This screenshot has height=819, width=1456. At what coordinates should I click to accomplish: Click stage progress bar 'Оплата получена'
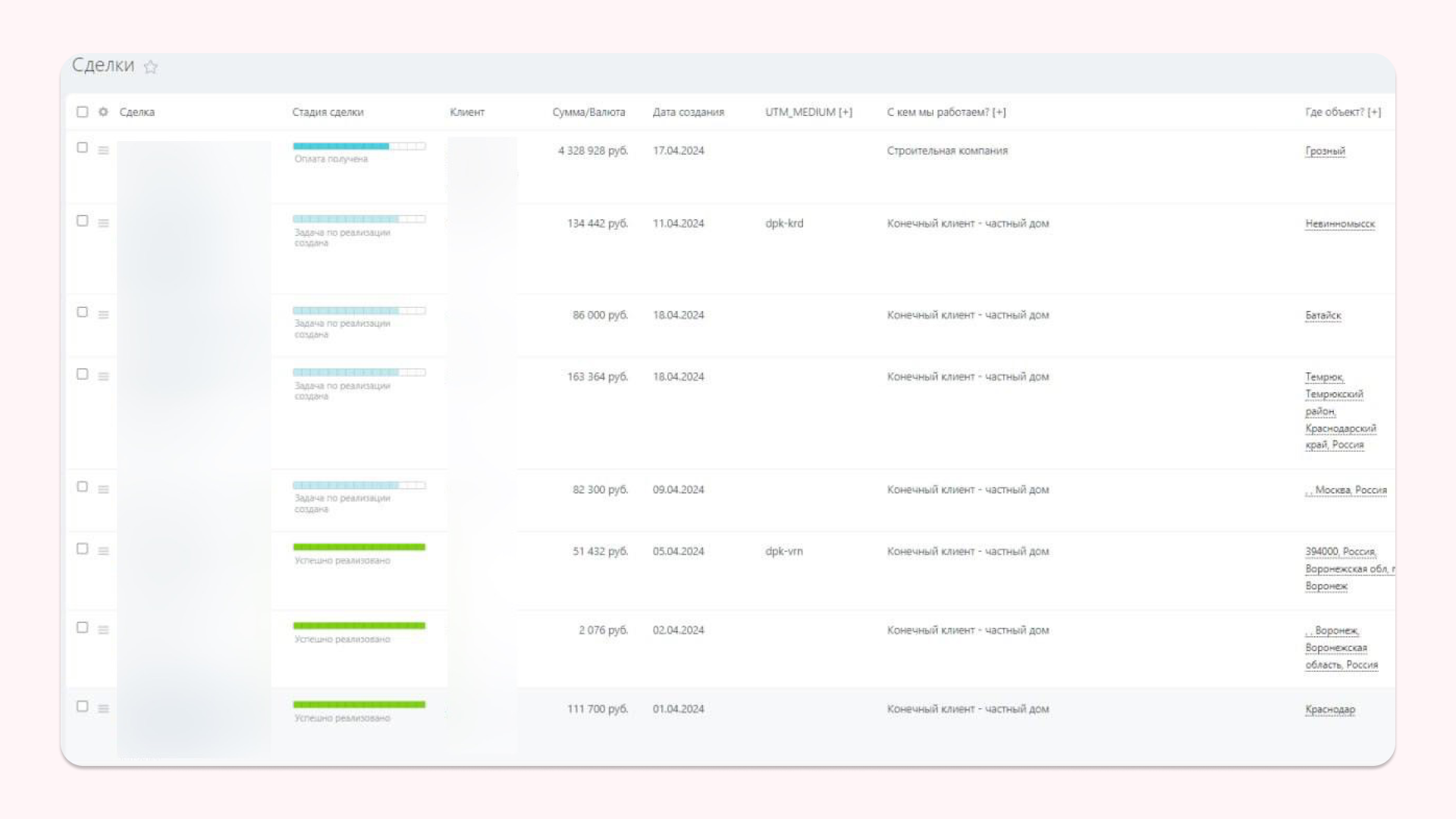[x=359, y=146]
